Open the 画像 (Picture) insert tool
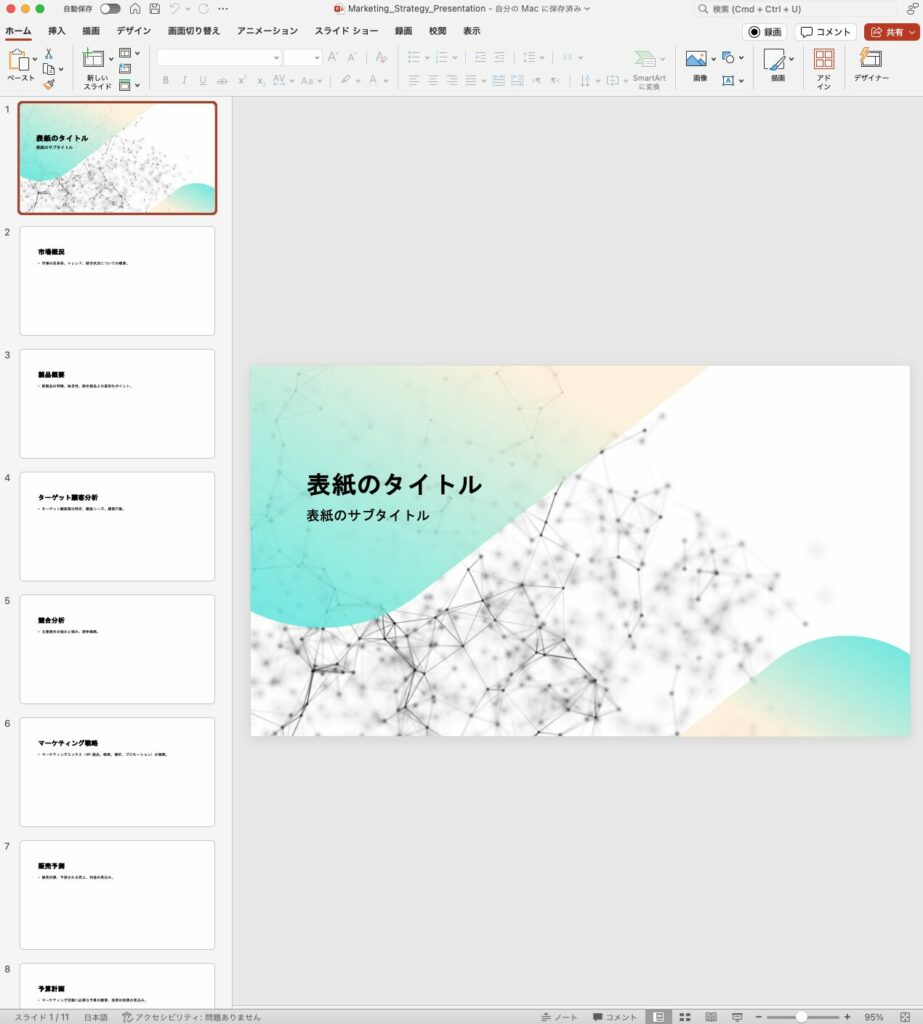 click(x=697, y=62)
